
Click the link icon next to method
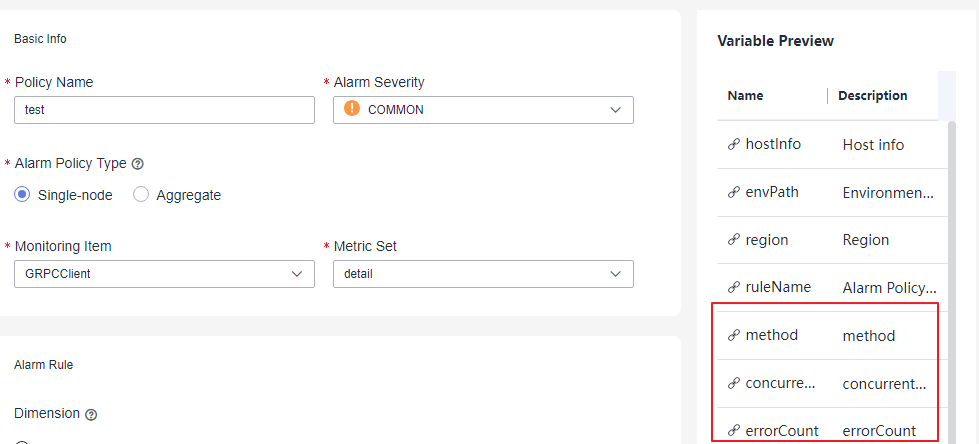coord(734,335)
